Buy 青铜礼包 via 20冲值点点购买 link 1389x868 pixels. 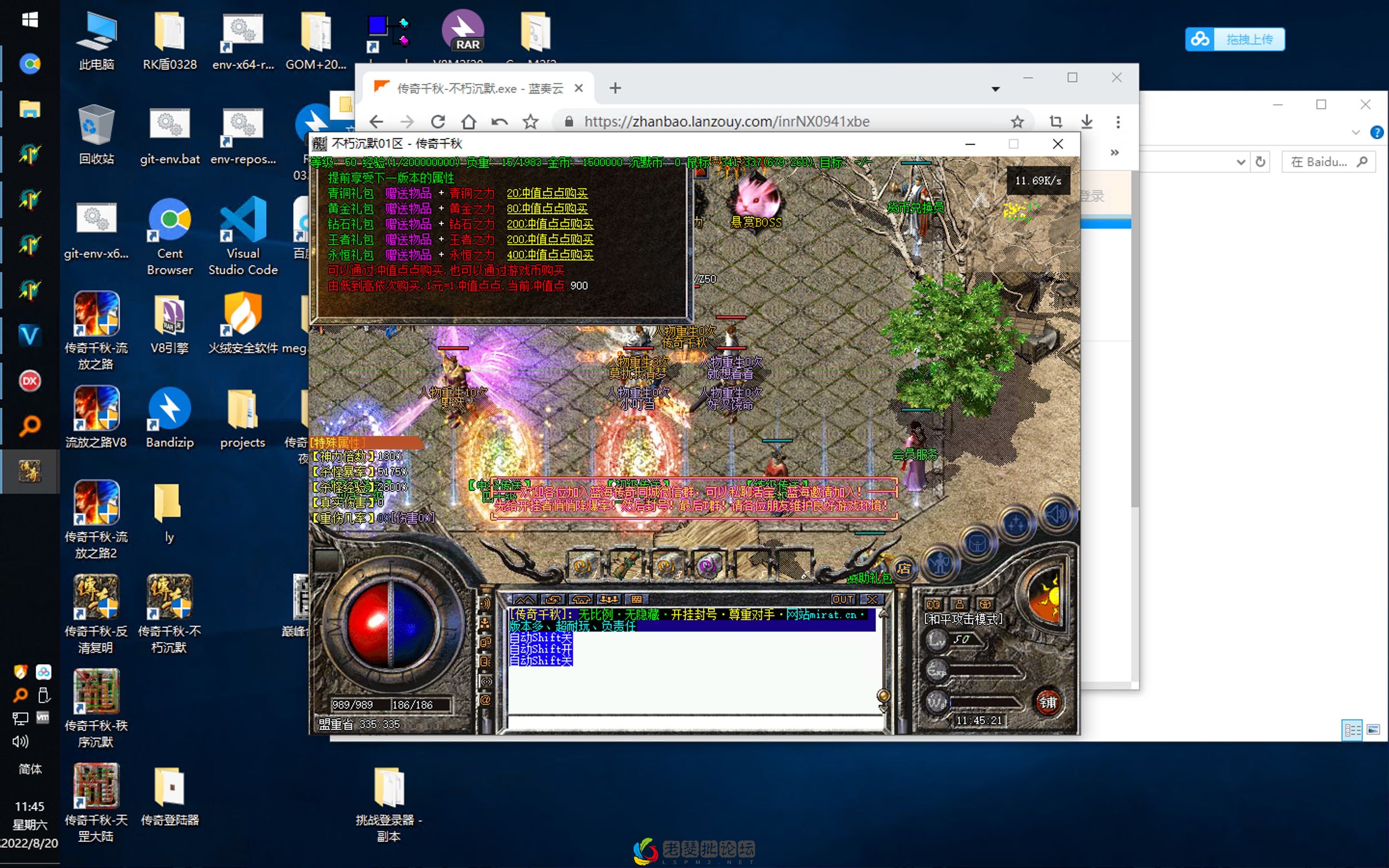coord(547,193)
